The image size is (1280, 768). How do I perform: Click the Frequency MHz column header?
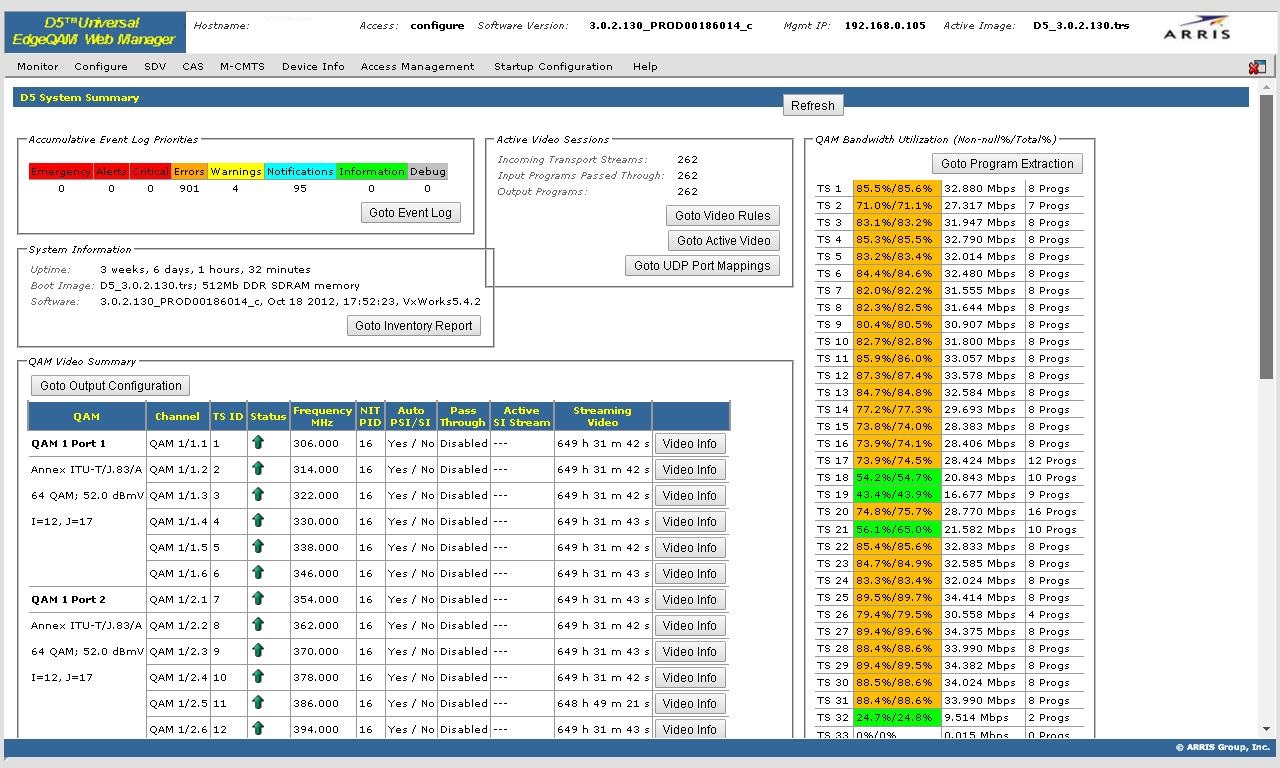[322, 417]
